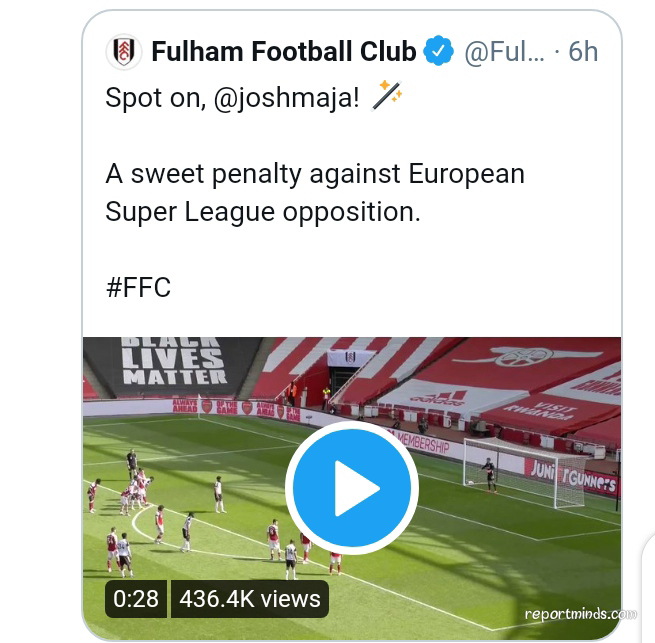Viewport: 655px width, 643px height.
Task: Click the truncated @Ful... handle
Action: [x=504, y=51]
